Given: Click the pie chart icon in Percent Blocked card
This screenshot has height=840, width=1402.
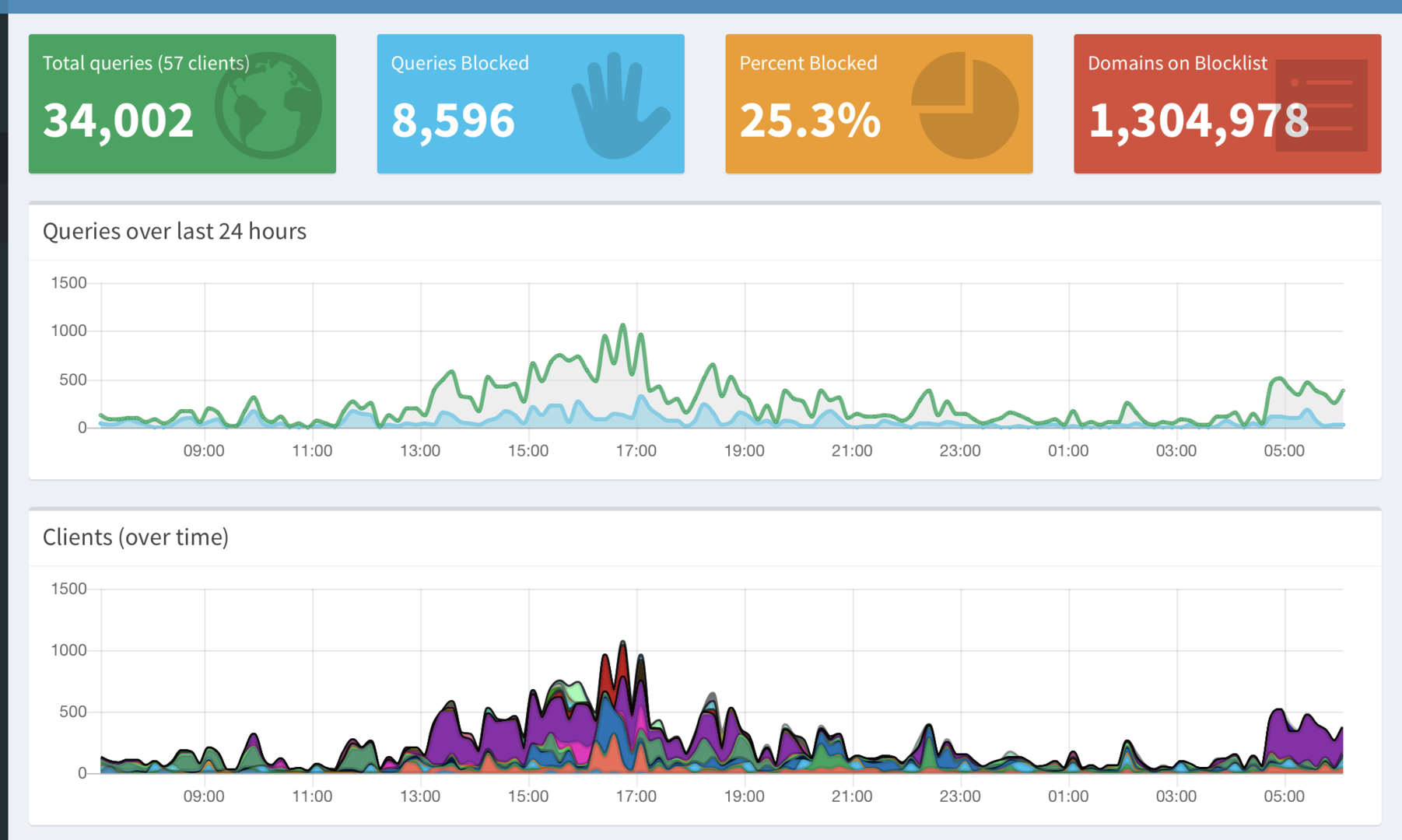Looking at the screenshot, I should pos(965,105).
